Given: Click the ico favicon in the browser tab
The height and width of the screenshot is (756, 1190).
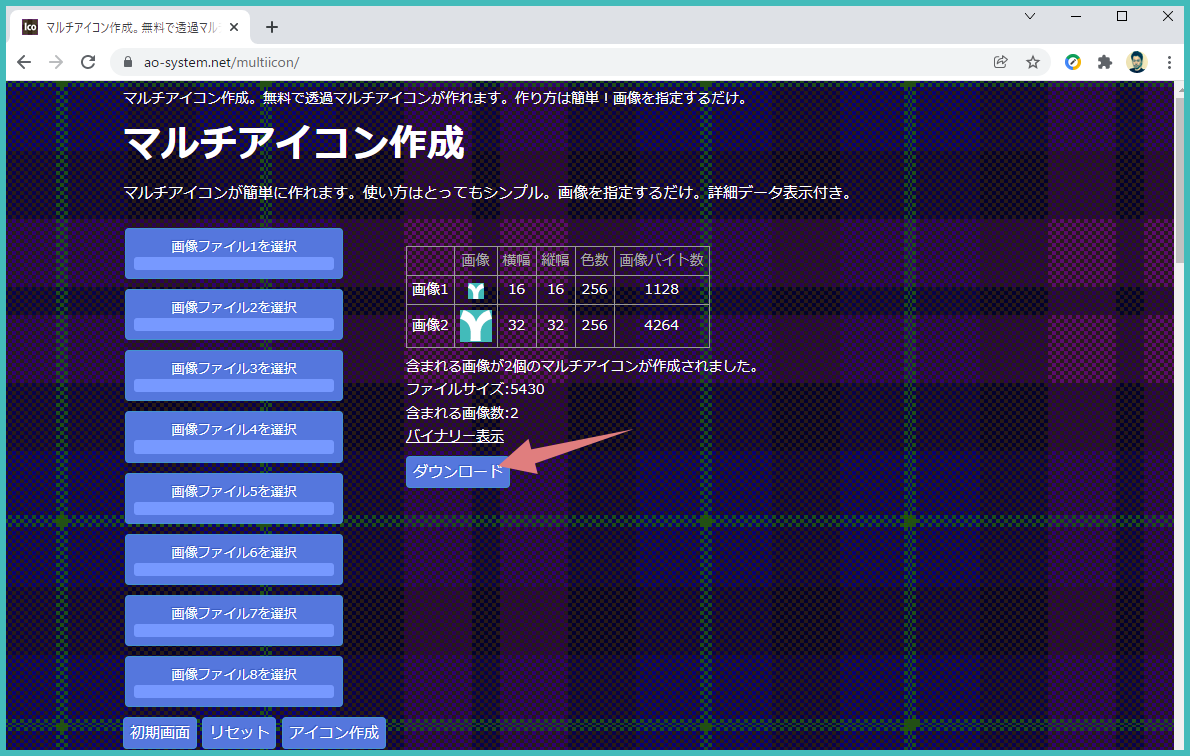Looking at the screenshot, I should click(x=31, y=27).
